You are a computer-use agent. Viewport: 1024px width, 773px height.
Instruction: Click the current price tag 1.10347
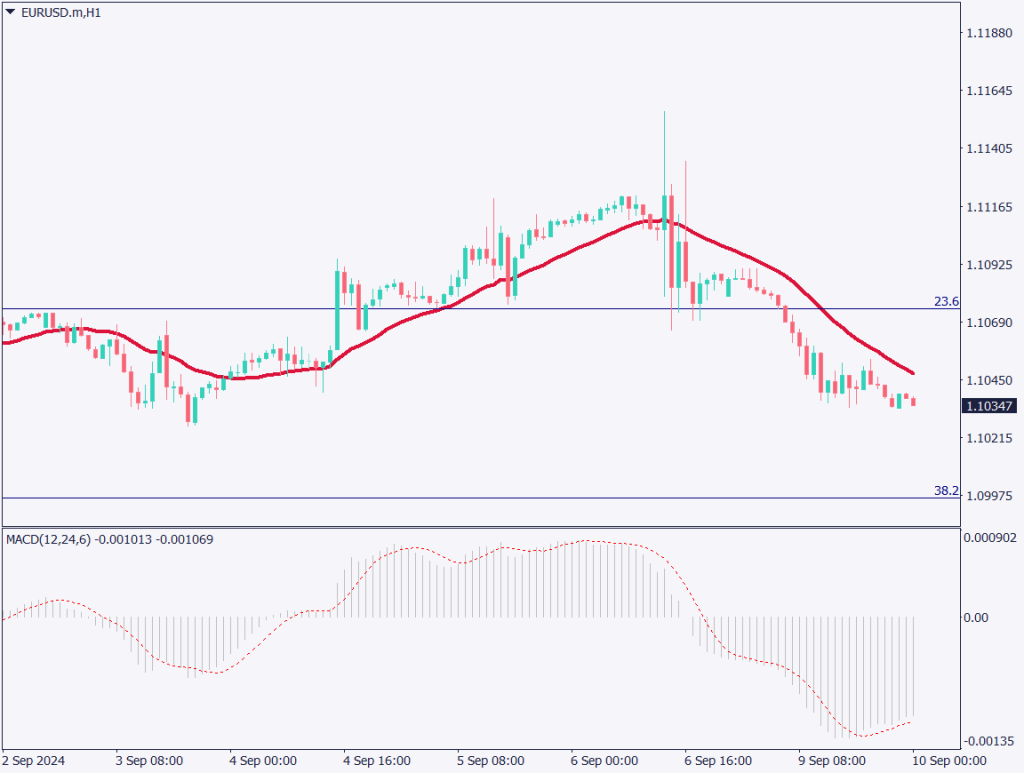click(x=989, y=406)
